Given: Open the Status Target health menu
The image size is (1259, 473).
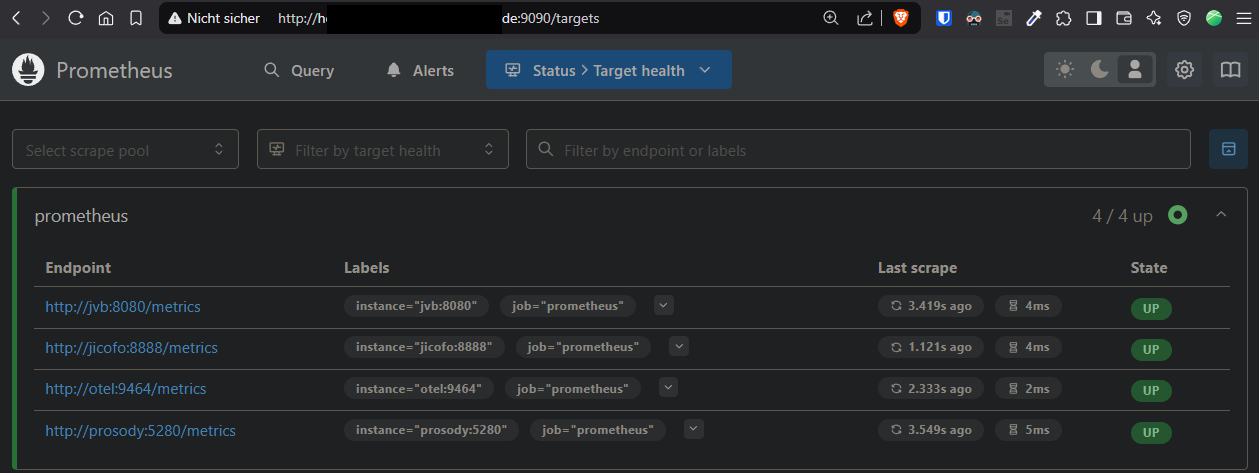Looking at the screenshot, I should coord(608,71).
